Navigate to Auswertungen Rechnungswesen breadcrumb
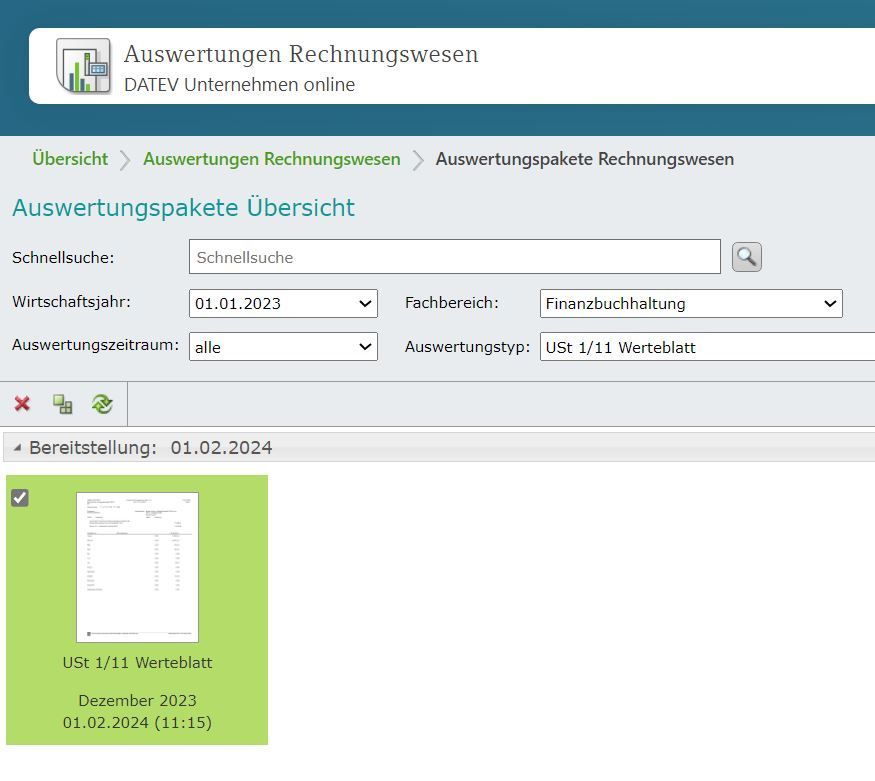 click(271, 159)
